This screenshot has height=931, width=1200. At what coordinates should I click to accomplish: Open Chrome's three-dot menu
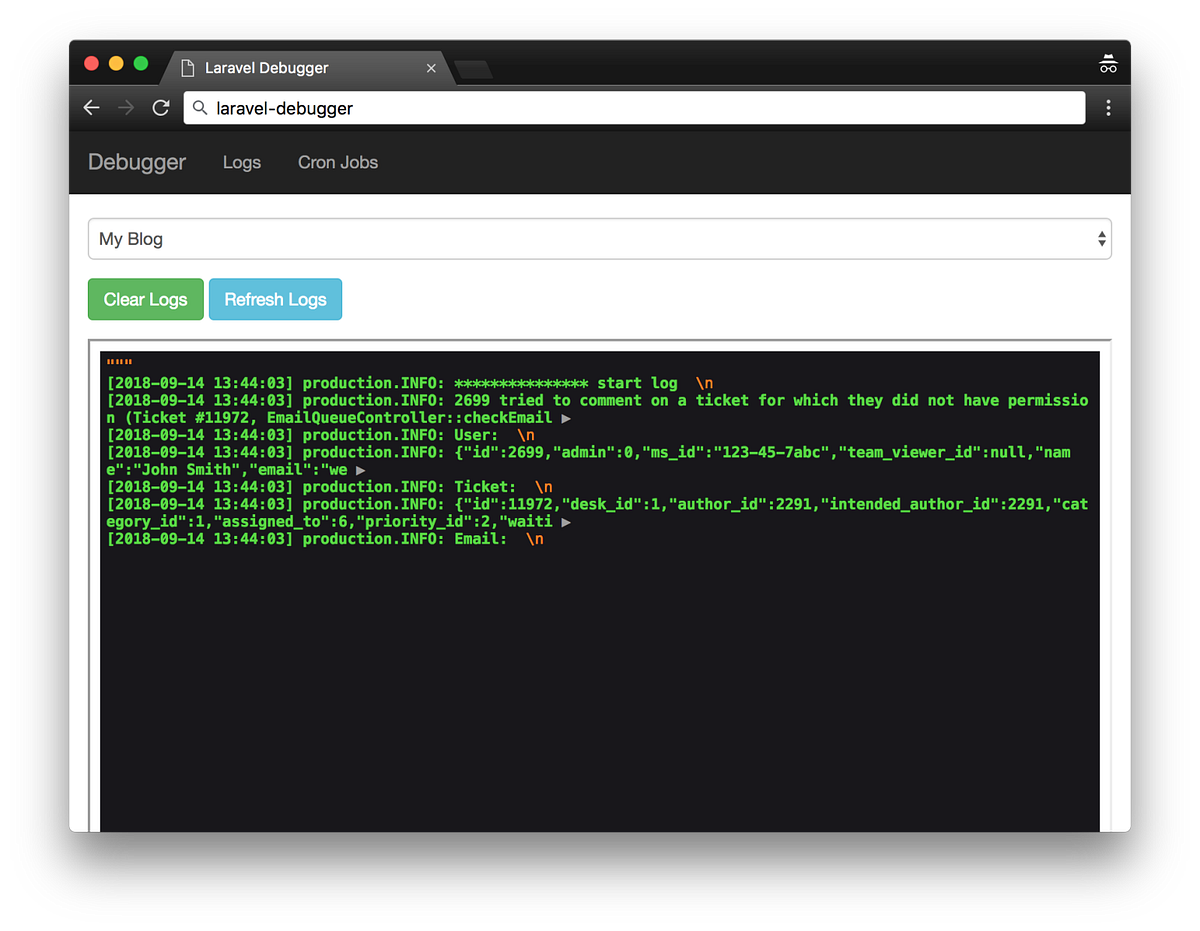1108,107
